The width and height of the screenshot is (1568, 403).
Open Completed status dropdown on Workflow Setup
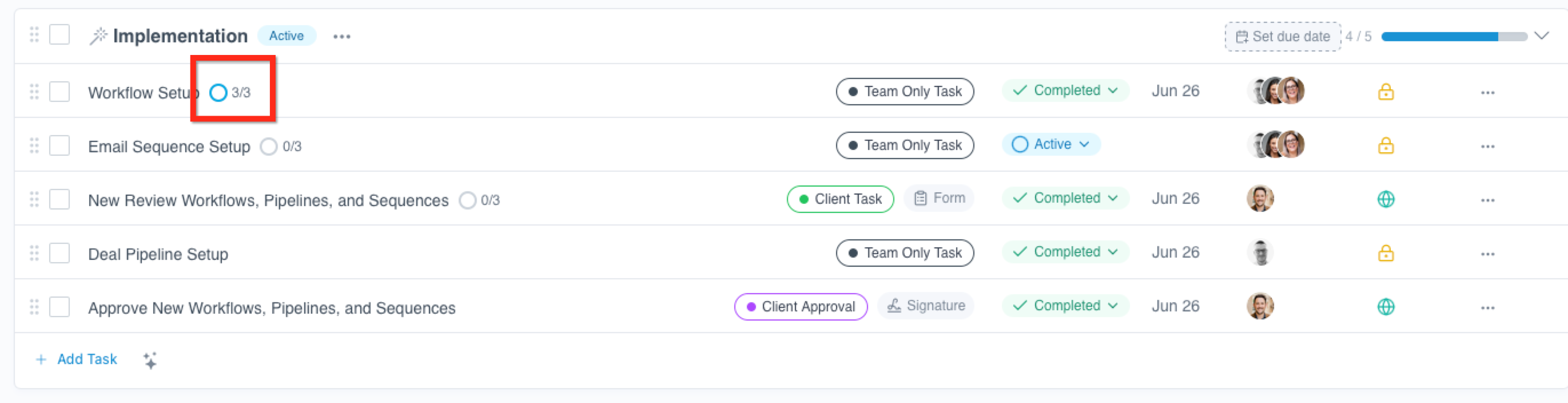pyautogui.click(x=1065, y=91)
